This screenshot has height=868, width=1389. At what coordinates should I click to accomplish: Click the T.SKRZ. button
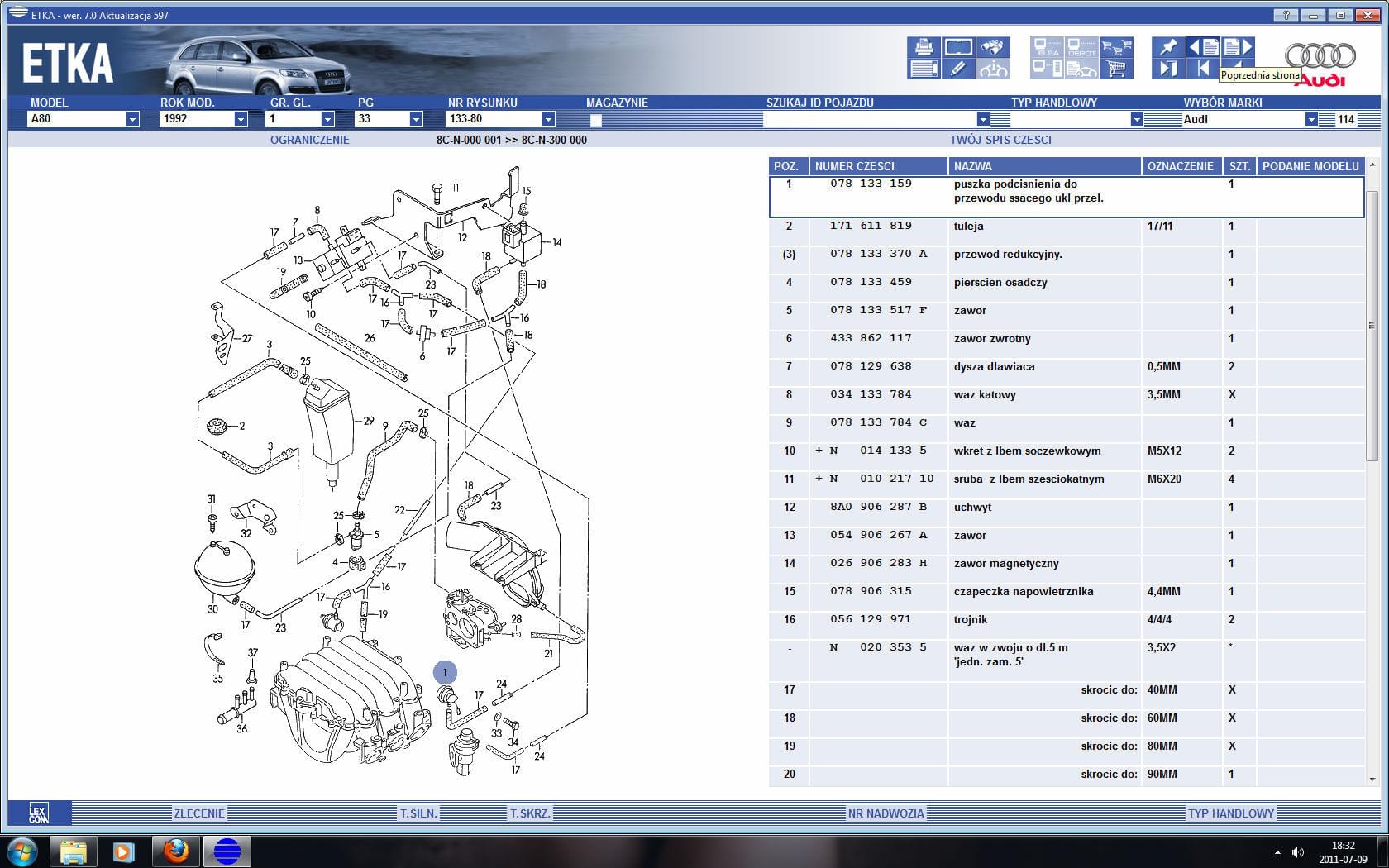[530, 813]
